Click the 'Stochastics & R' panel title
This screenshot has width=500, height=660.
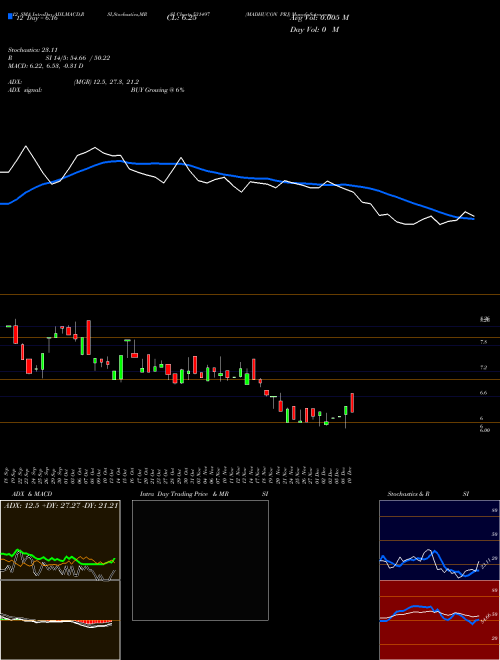click(408, 494)
